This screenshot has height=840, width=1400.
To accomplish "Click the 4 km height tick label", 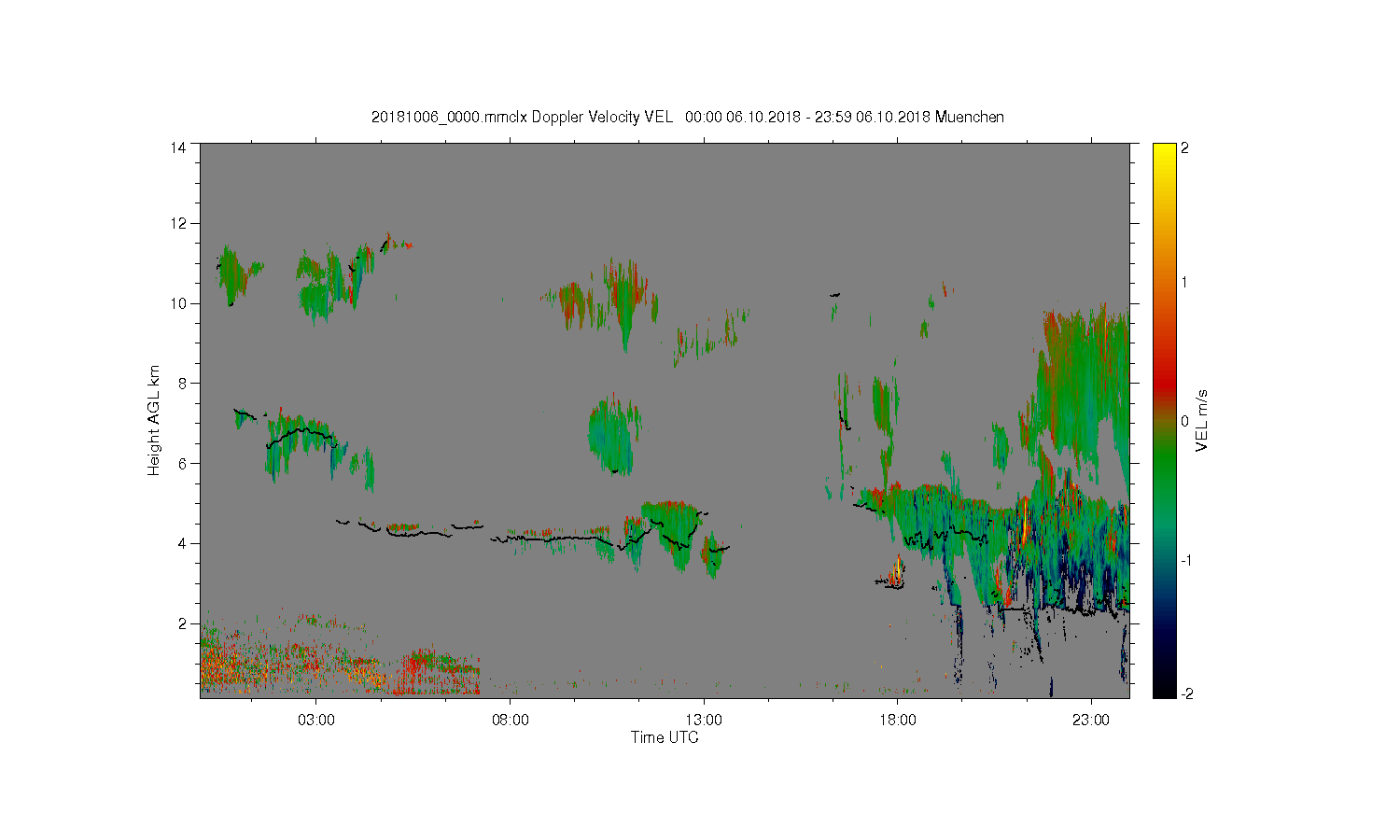I will pyautogui.click(x=183, y=543).
